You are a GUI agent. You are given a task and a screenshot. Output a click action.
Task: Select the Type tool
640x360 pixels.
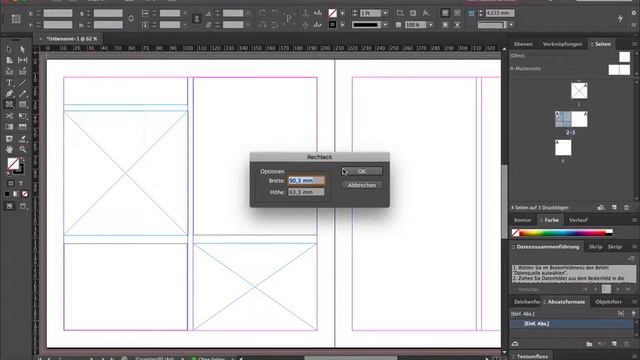click(9, 83)
